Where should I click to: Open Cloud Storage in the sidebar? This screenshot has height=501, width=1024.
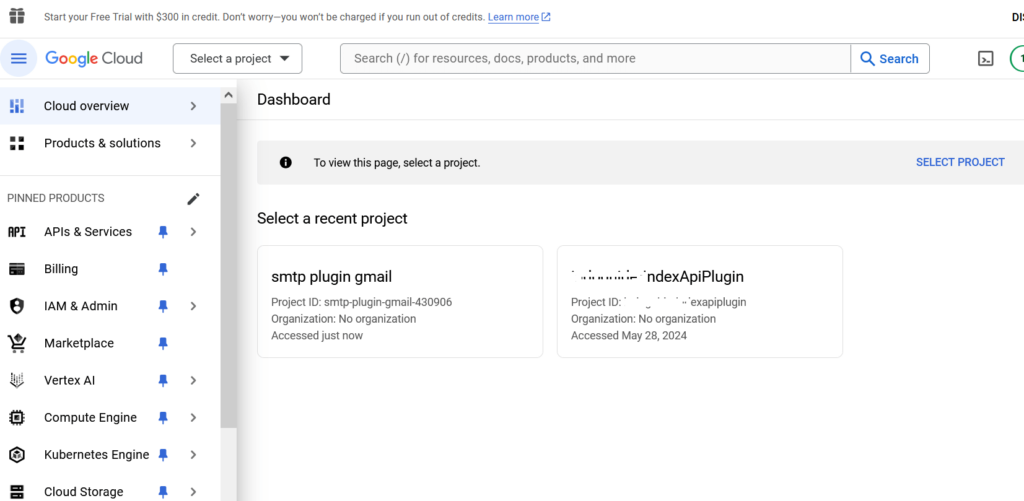(x=84, y=491)
